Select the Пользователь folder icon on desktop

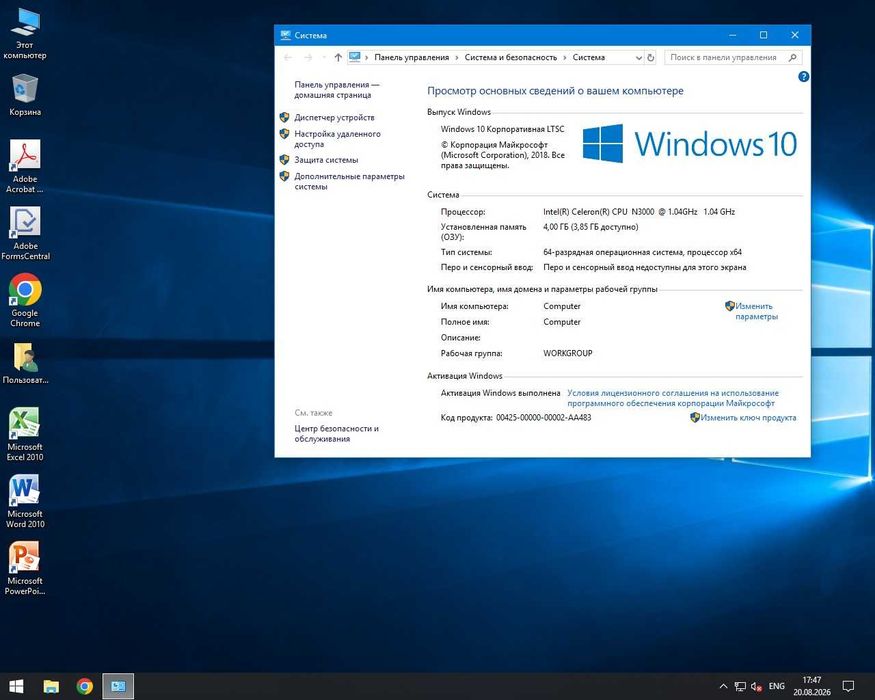click(25, 363)
